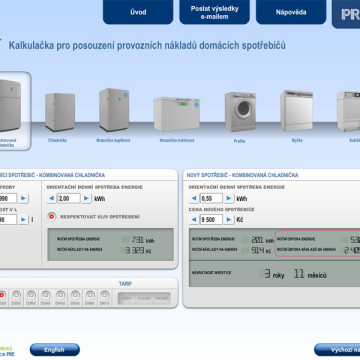Click the PRE logo tab
The width and height of the screenshot is (360, 360).
347,14
